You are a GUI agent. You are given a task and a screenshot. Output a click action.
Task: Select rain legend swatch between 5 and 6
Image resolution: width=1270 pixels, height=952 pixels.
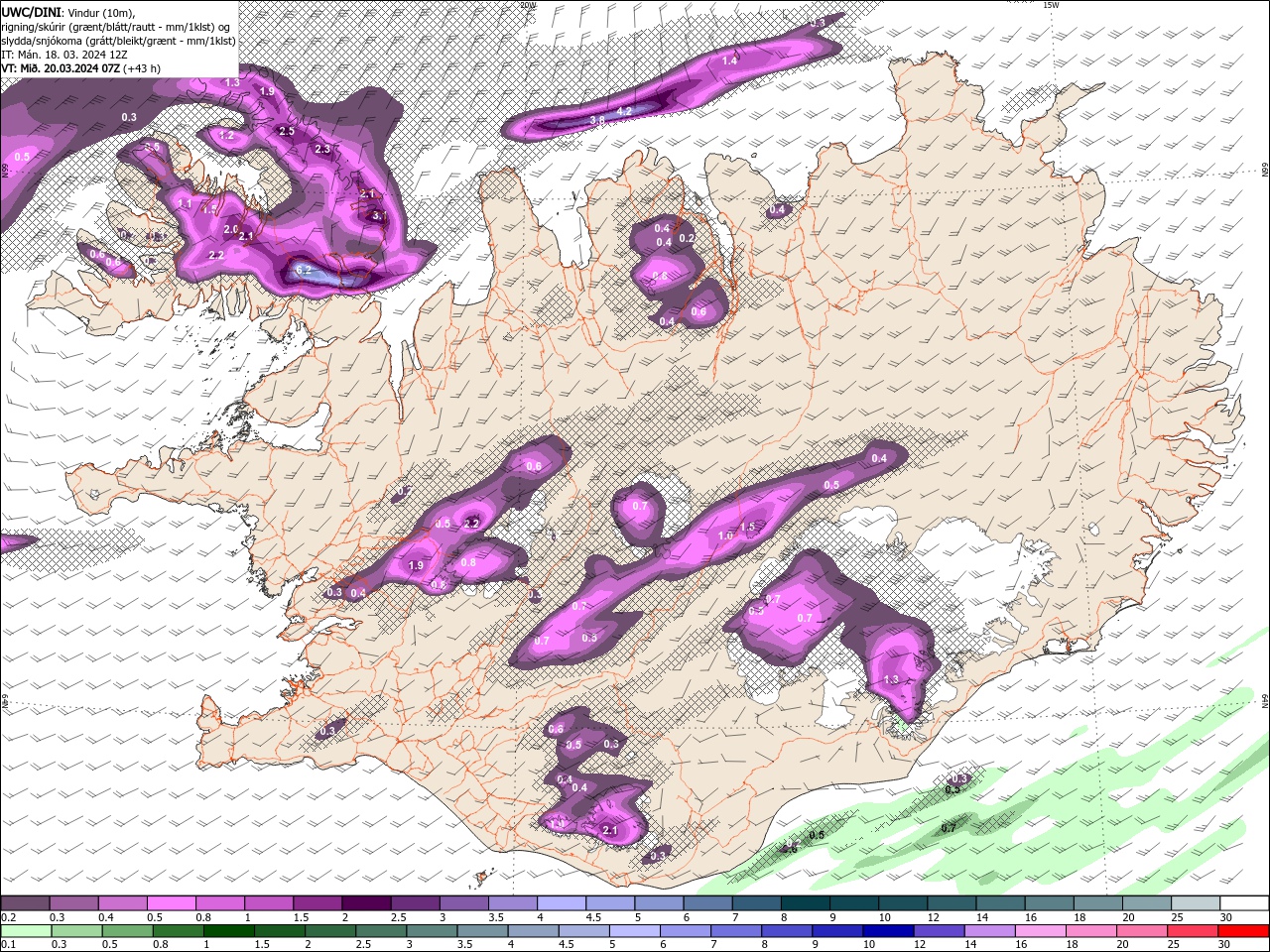pyautogui.click(x=634, y=931)
